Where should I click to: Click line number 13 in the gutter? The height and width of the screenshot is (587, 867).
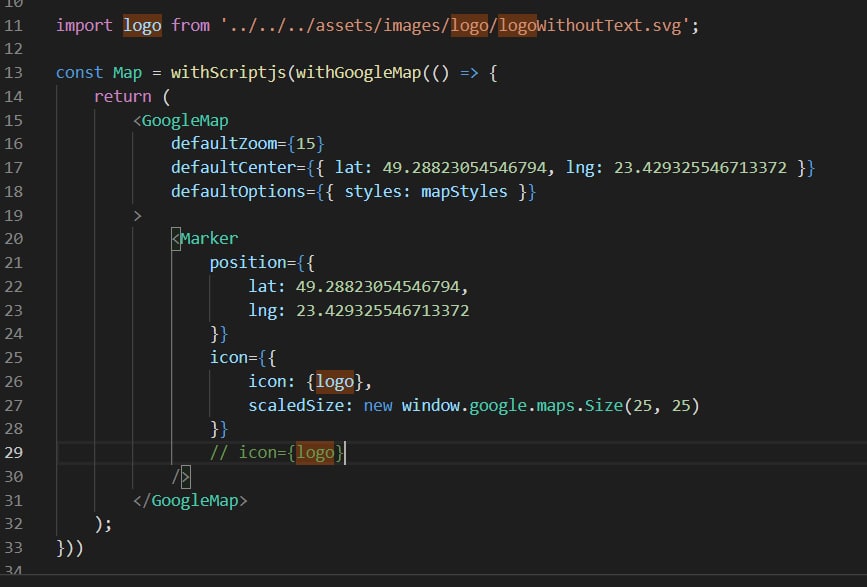click(13, 73)
